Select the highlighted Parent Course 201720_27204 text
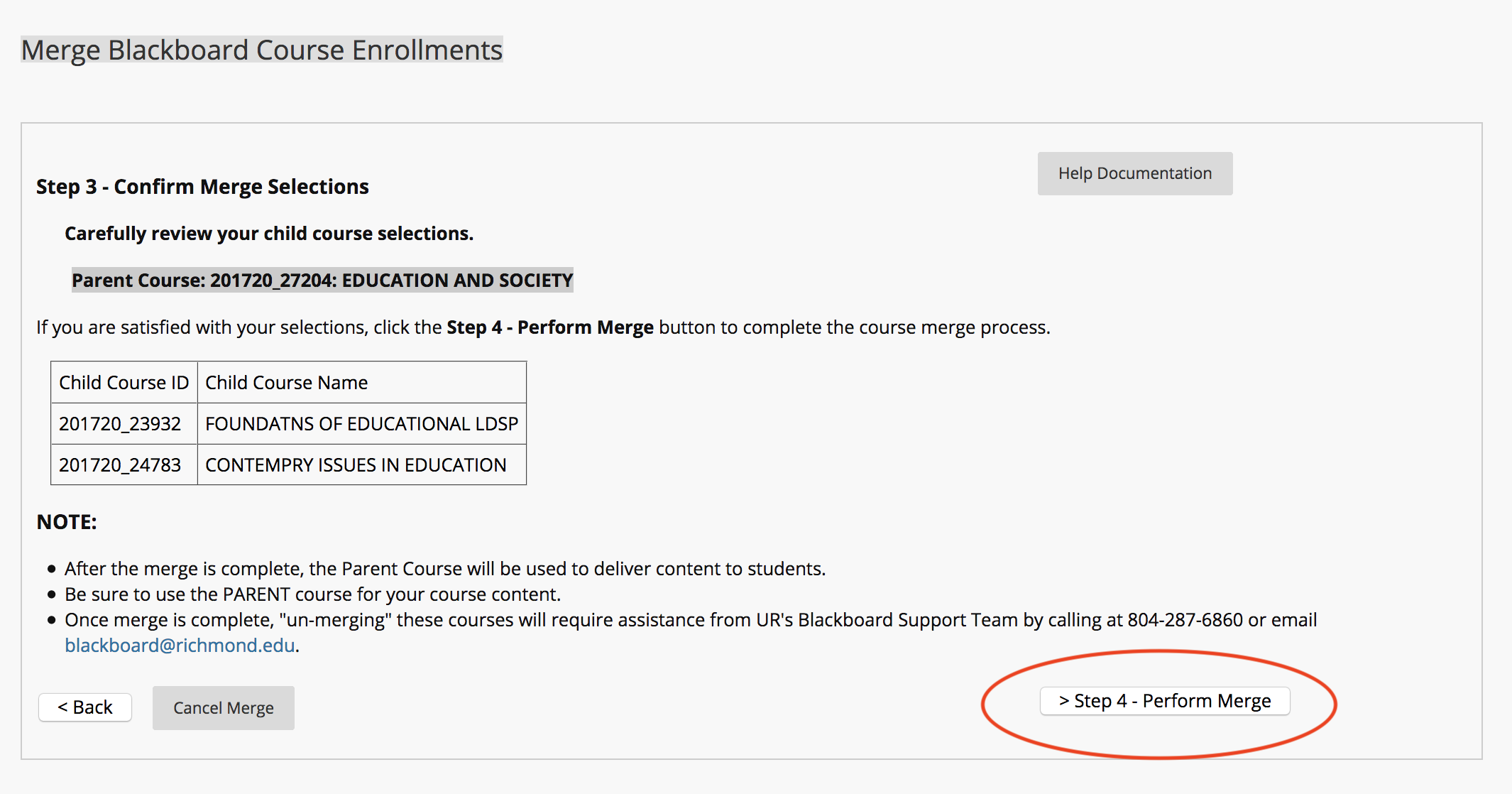Image resolution: width=1512 pixels, height=794 pixels. (322, 280)
